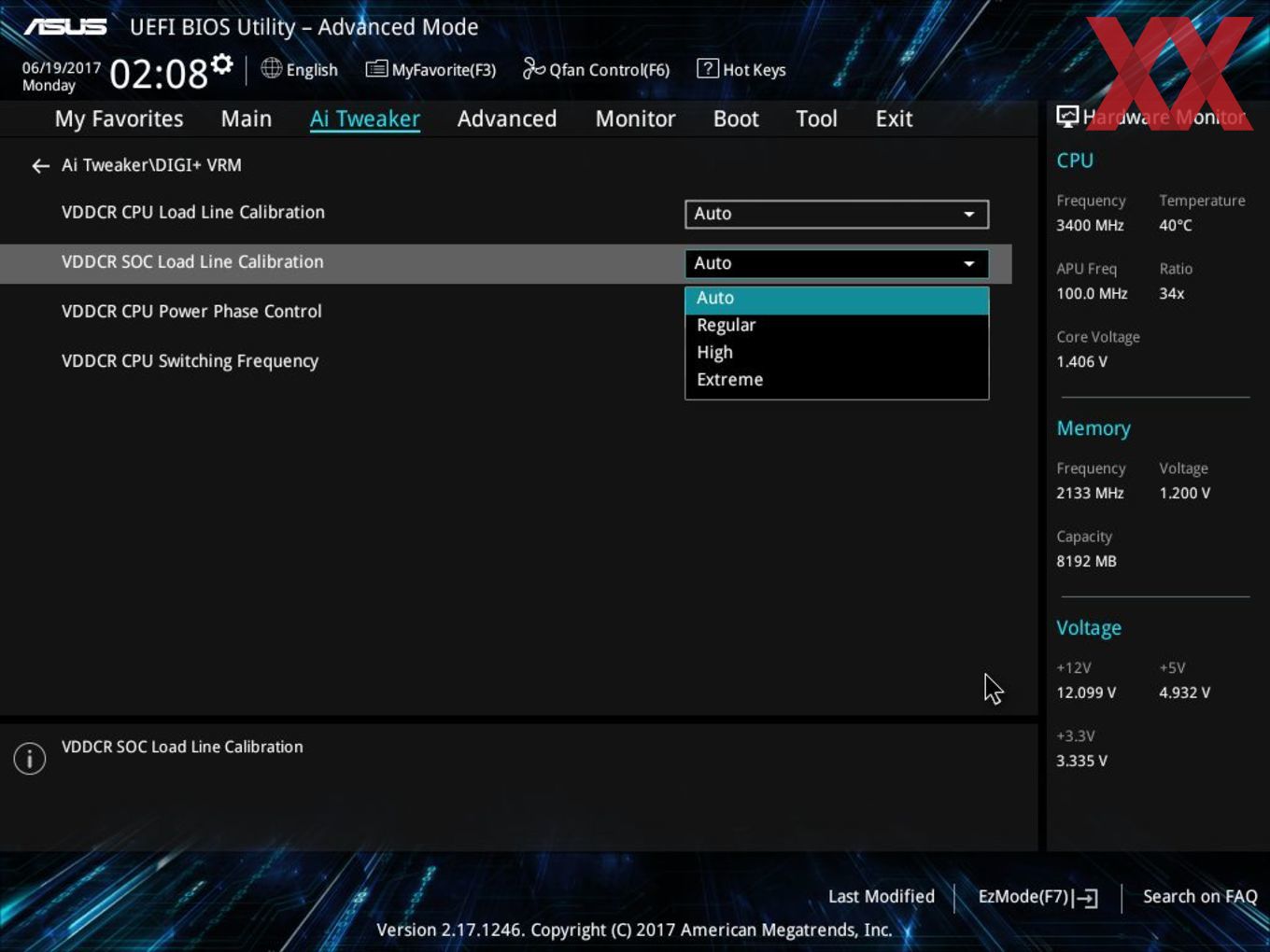The image size is (1270, 952).
Task: Click the Ai Tweaker\DIGI+ VRM breadcrumb
Action: [x=151, y=165]
